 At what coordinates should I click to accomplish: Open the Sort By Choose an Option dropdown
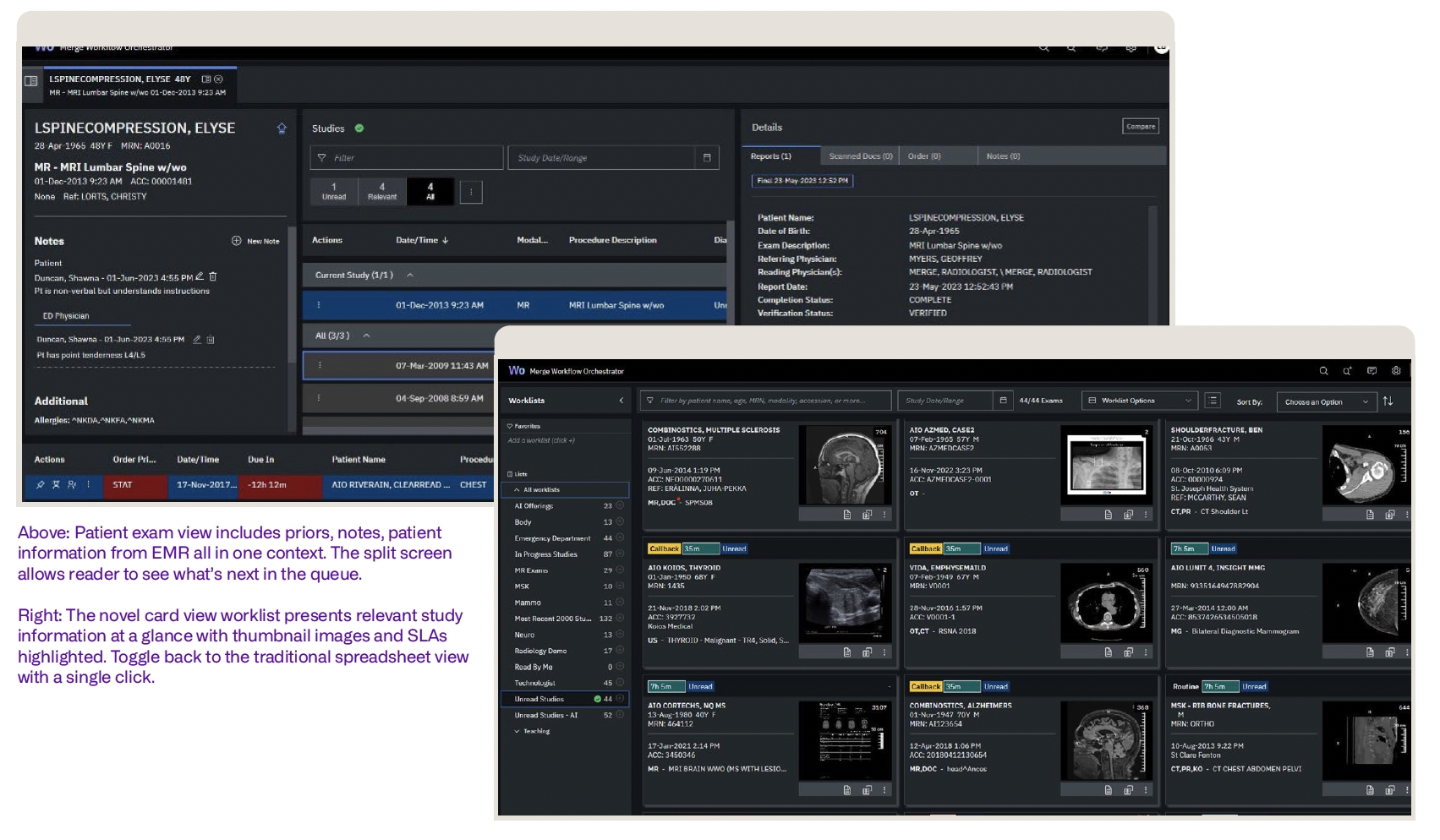point(1325,402)
